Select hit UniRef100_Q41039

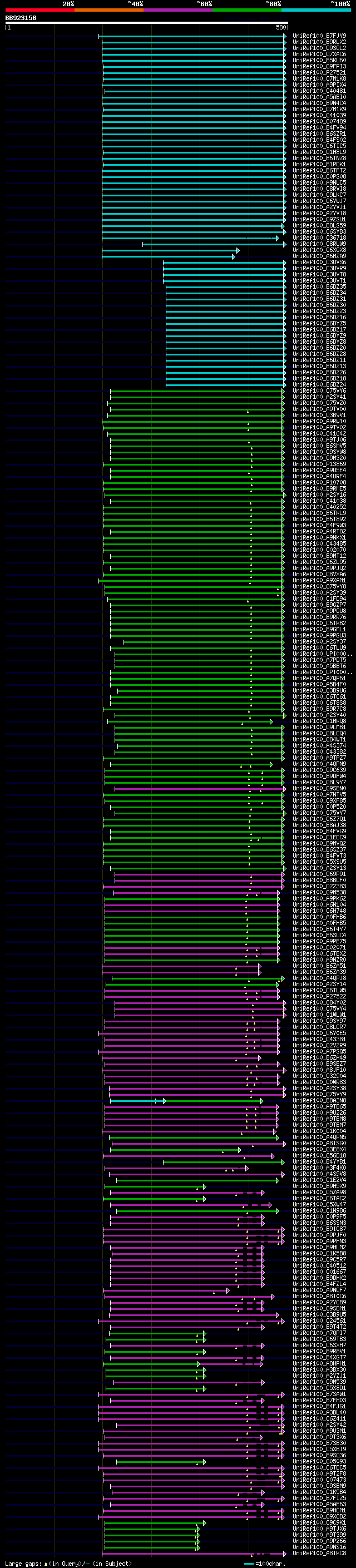319,116
